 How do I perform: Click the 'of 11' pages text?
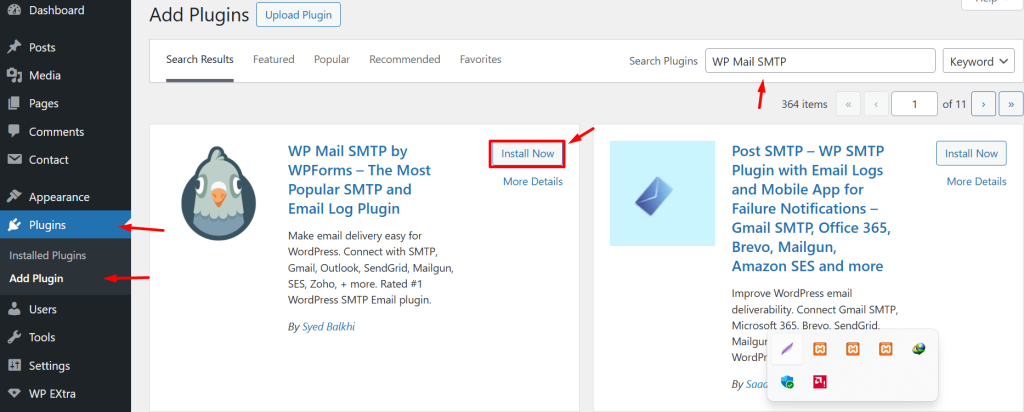954,104
